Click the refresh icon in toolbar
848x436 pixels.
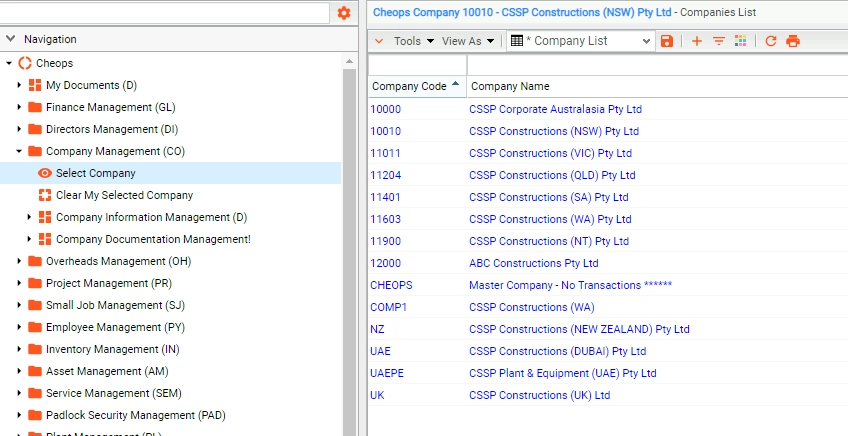tap(771, 41)
